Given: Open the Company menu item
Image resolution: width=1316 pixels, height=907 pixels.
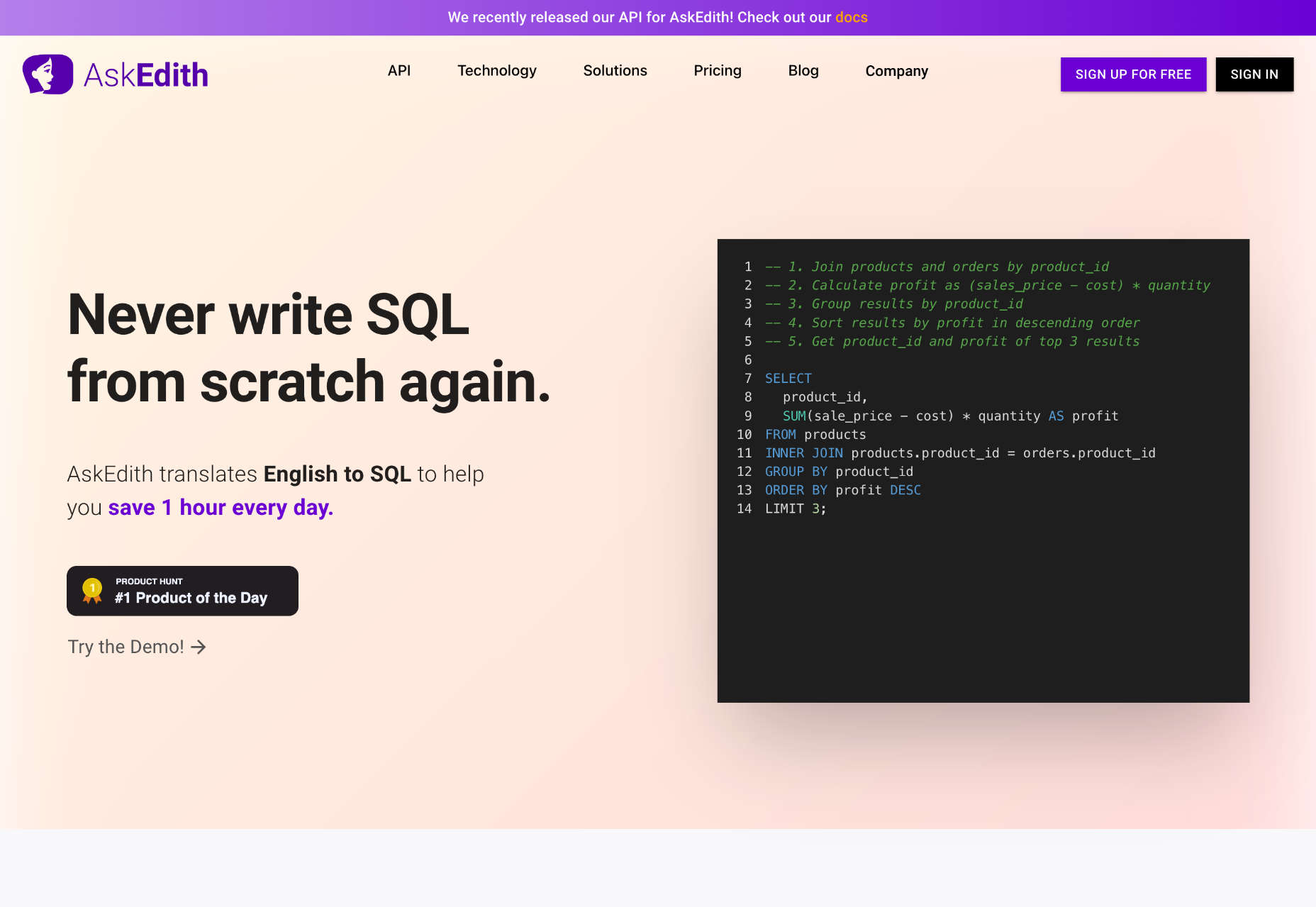Looking at the screenshot, I should [896, 71].
